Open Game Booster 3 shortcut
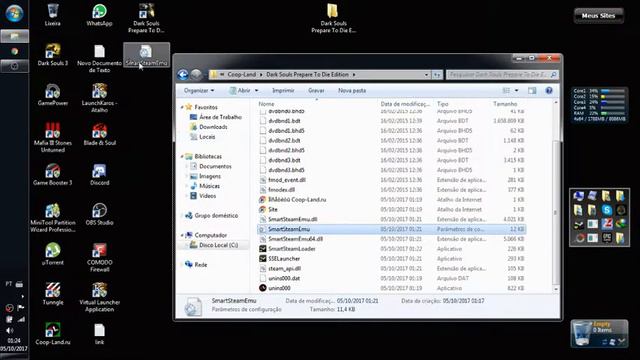Viewport: 640px width, 360px height. pos(53,174)
